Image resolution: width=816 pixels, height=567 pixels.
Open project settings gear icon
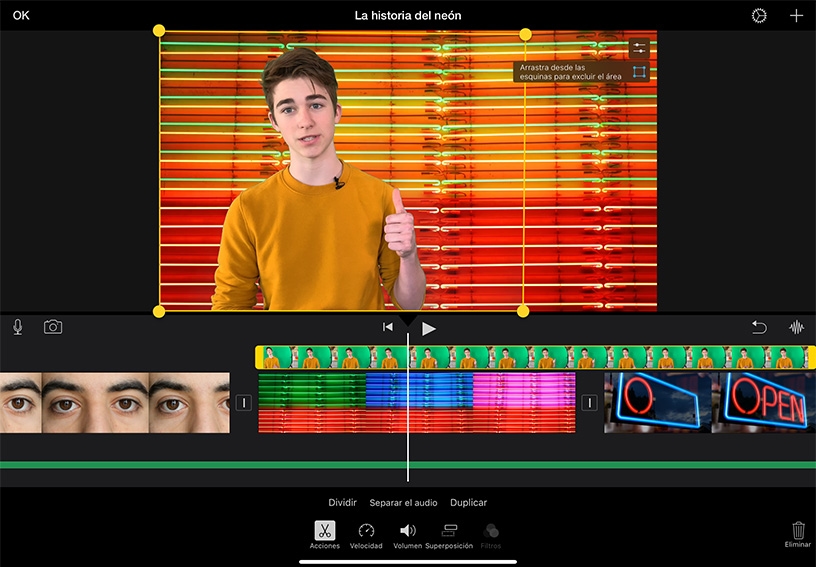coord(759,16)
